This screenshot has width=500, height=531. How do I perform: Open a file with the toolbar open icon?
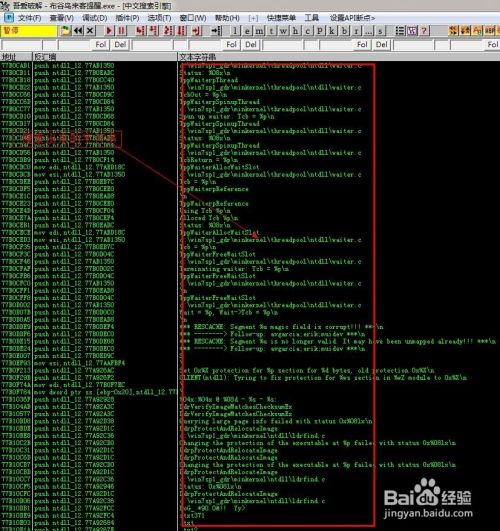click(65, 31)
